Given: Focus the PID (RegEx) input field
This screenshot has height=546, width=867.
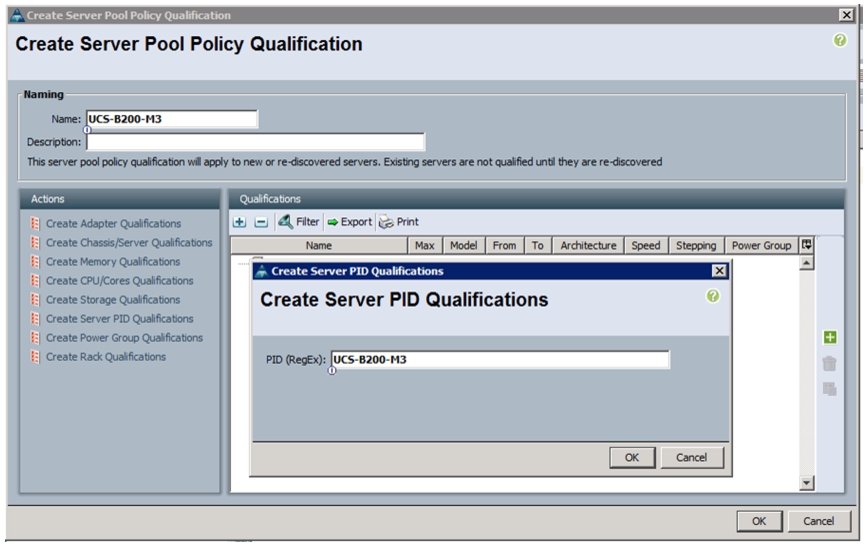Looking at the screenshot, I should (500, 360).
